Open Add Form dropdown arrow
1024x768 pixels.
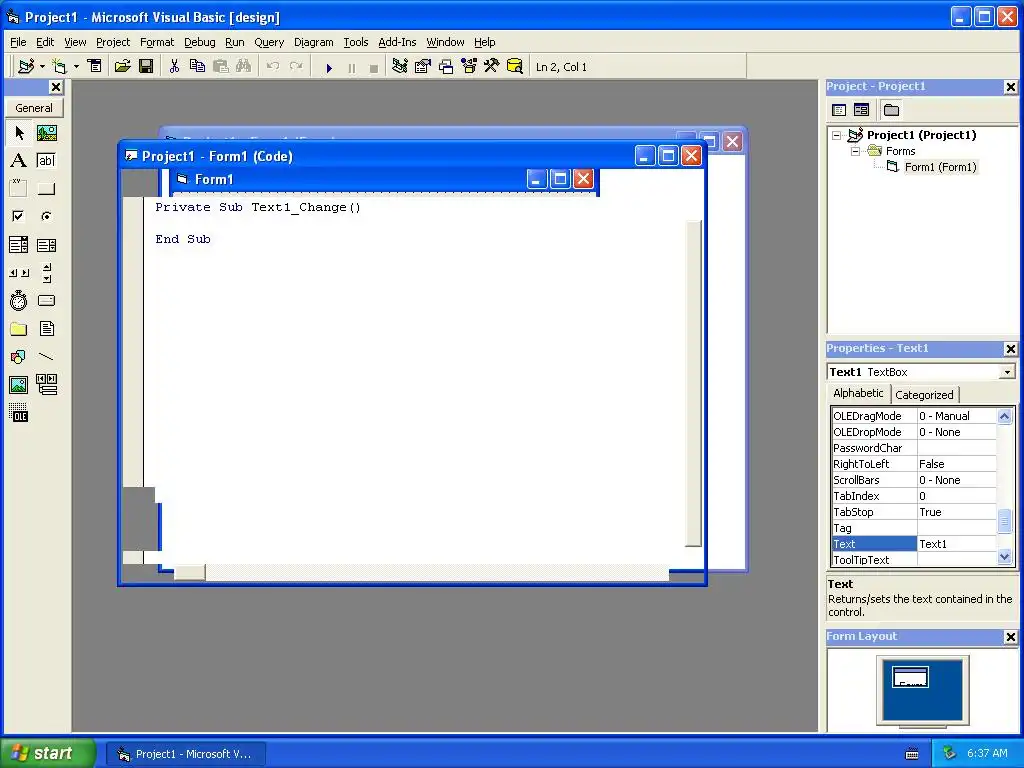(x=76, y=67)
